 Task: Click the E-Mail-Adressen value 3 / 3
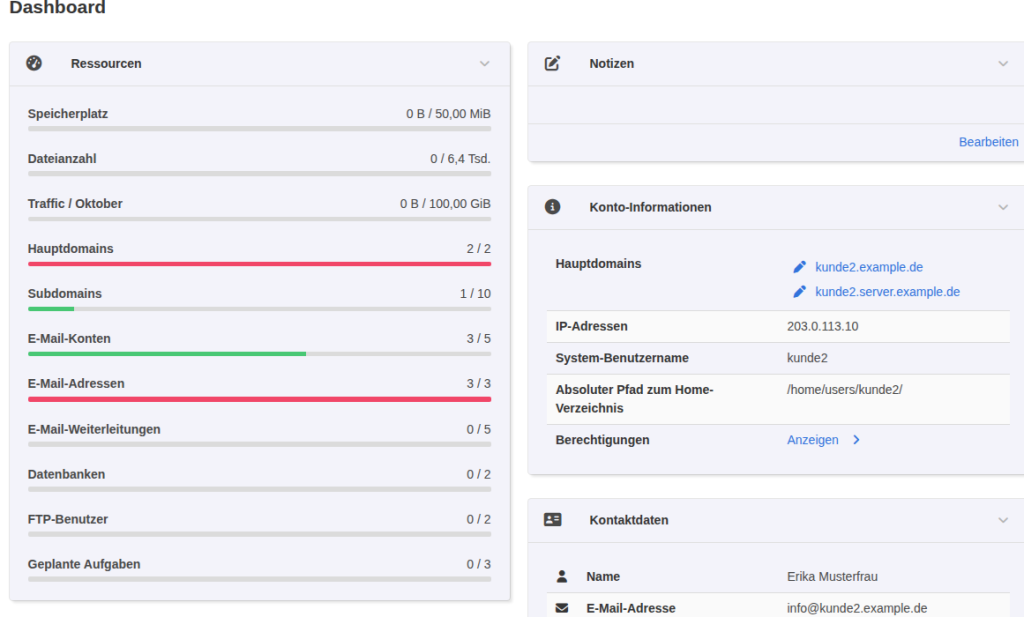(478, 384)
